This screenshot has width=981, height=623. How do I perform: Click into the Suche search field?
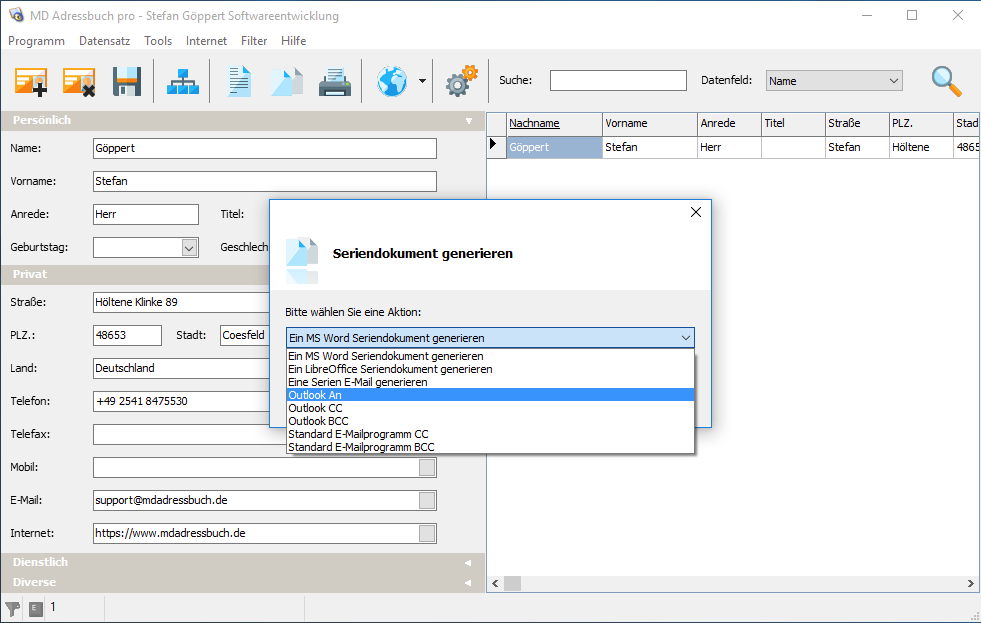pos(618,81)
